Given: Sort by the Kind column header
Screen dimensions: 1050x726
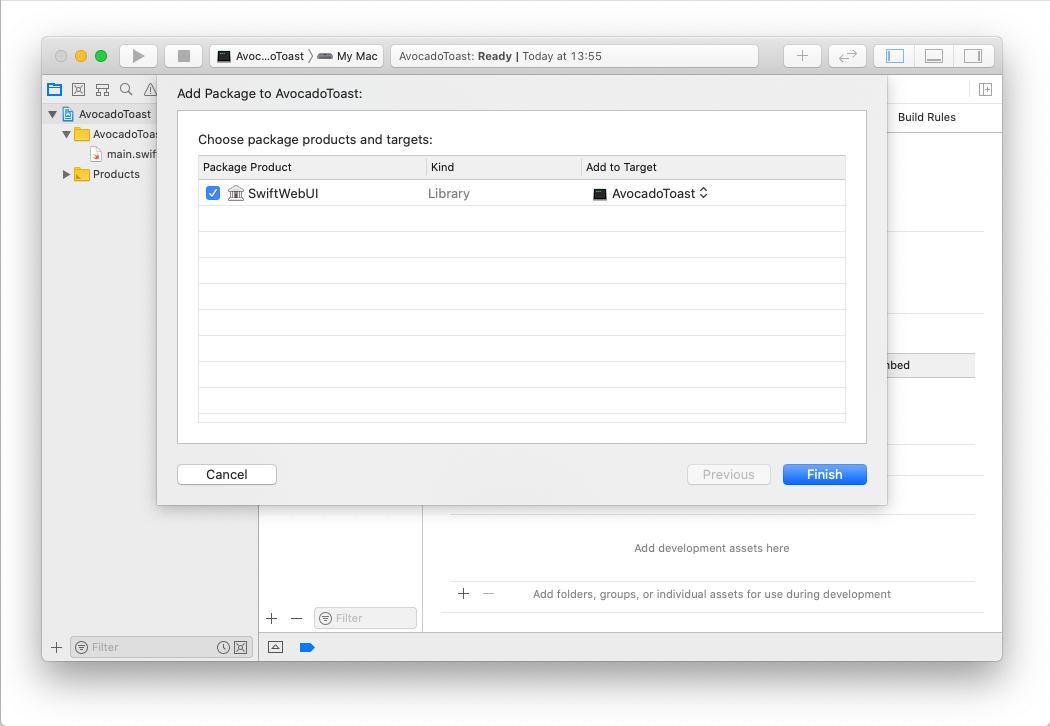Looking at the screenshot, I should (504, 167).
